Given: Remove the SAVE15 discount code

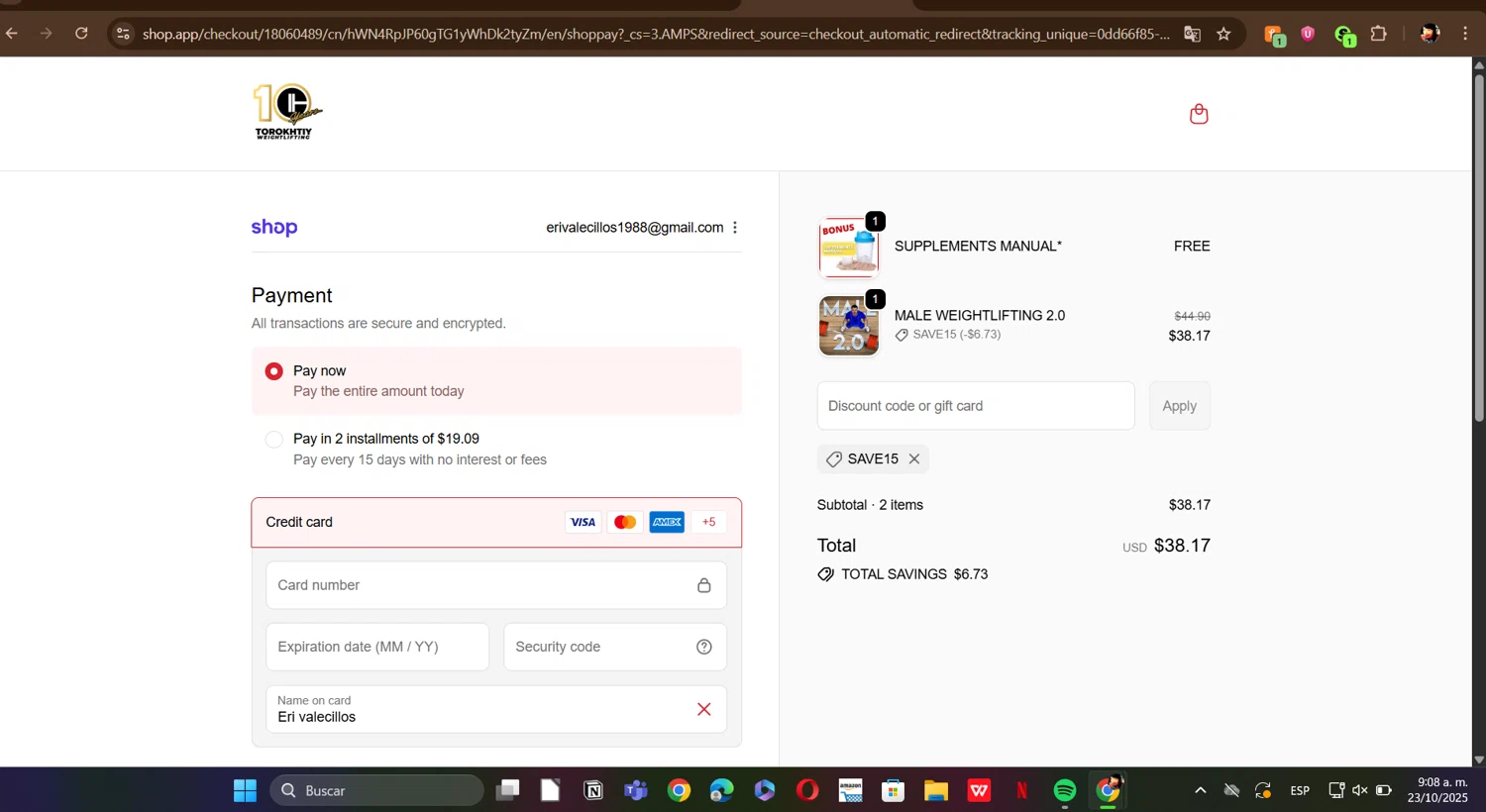Looking at the screenshot, I should pos(914,458).
